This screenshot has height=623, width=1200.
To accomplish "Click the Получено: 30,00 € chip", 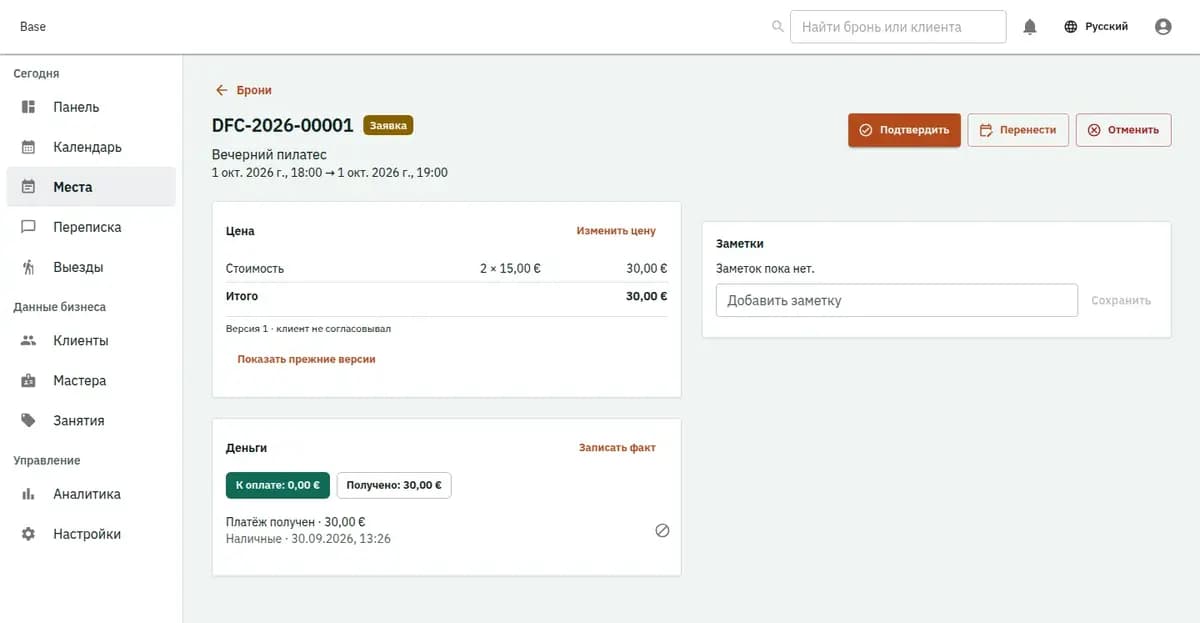I will click(x=394, y=485).
